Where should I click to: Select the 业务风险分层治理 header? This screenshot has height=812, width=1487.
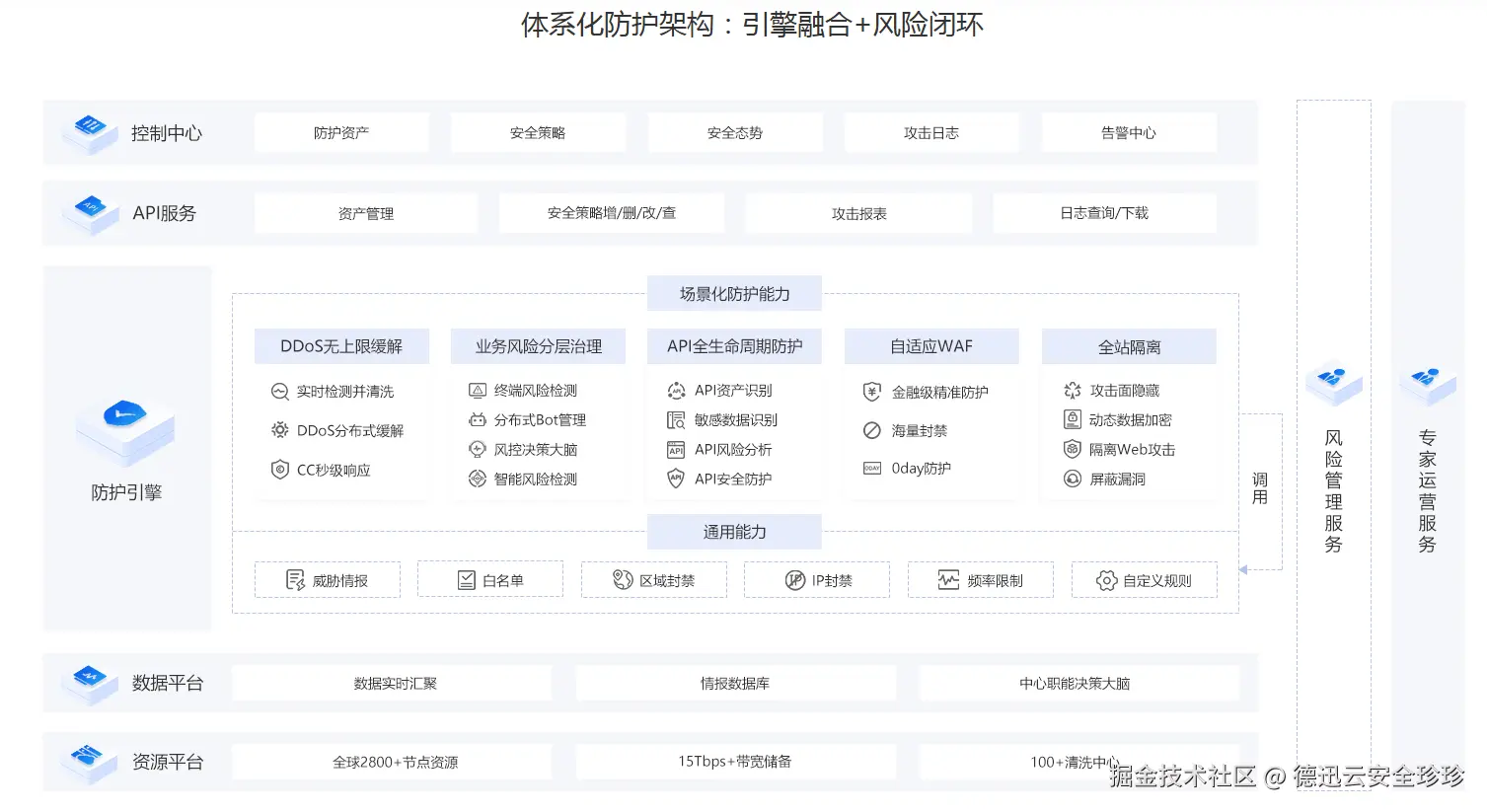click(x=538, y=346)
